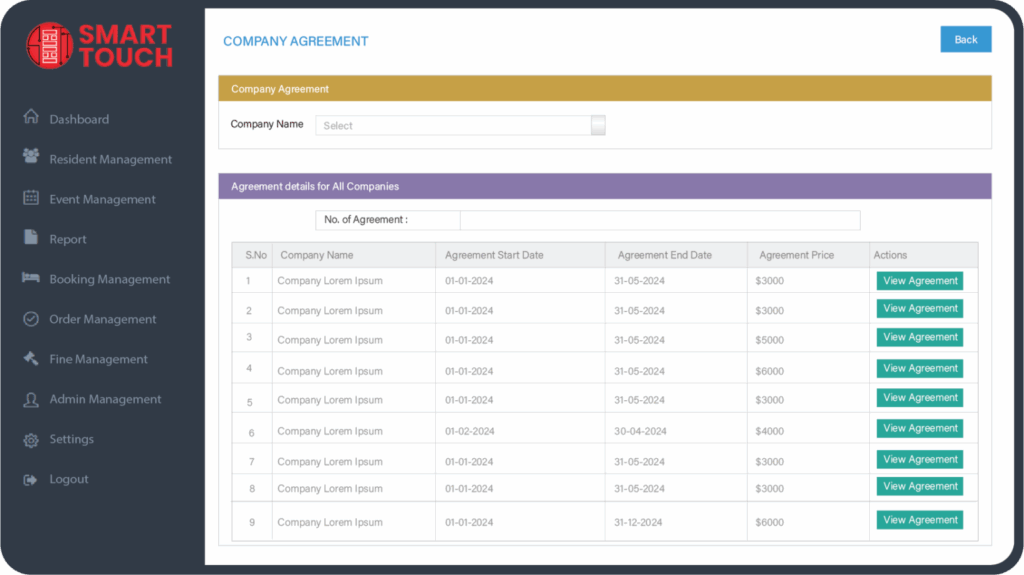Open the agreement ending 30-04-2024
Image resolution: width=1024 pixels, height=575 pixels.
(x=919, y=428)
